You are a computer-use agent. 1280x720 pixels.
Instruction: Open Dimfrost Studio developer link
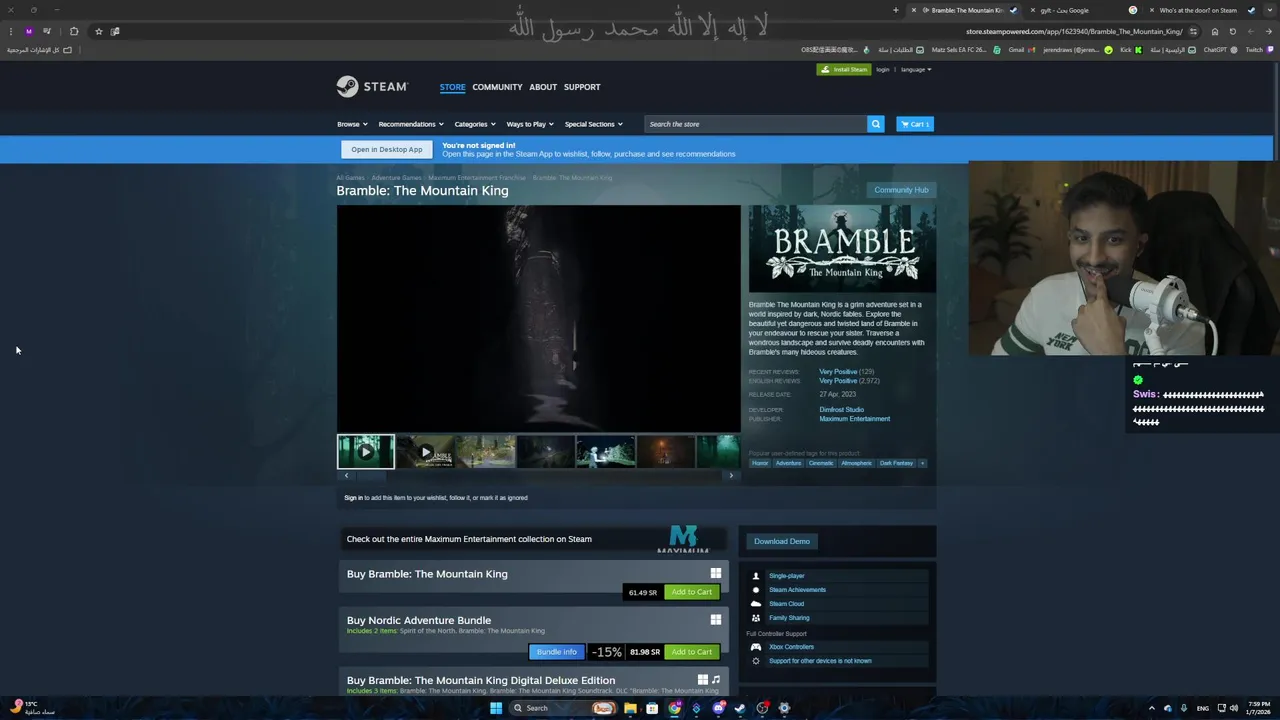coord(842,410)
